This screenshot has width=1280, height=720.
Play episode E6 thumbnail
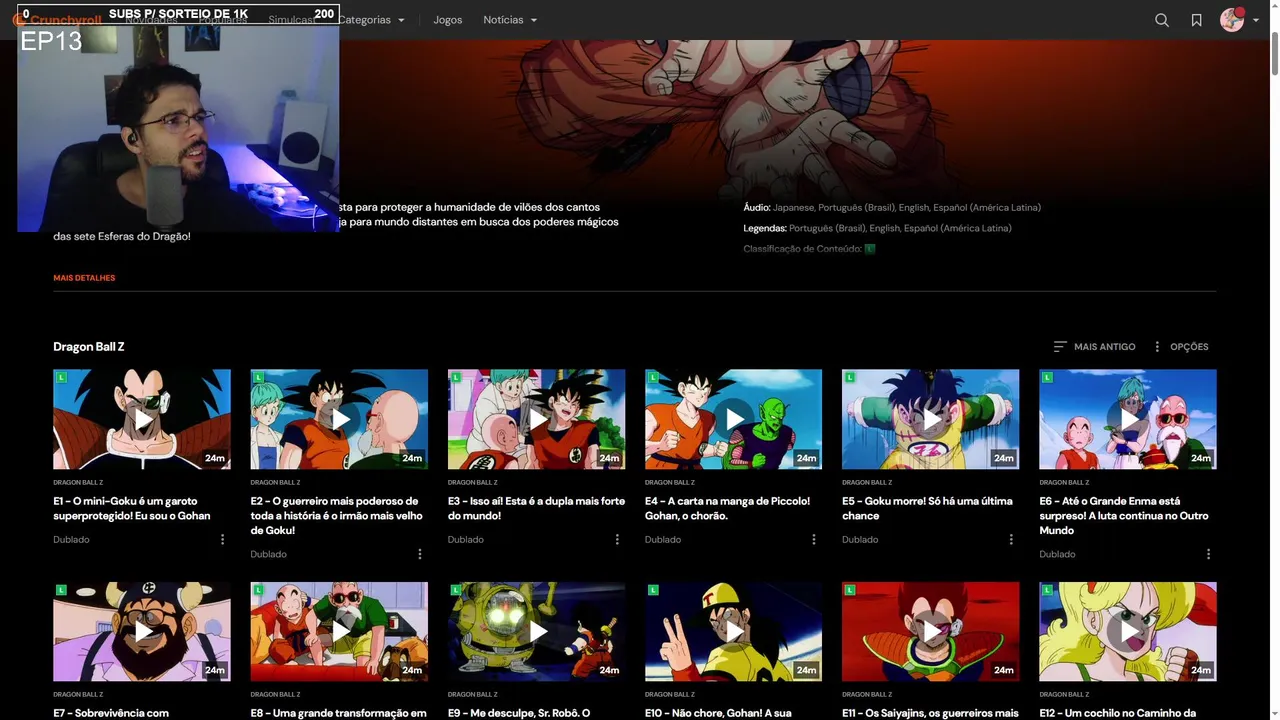1128,419
